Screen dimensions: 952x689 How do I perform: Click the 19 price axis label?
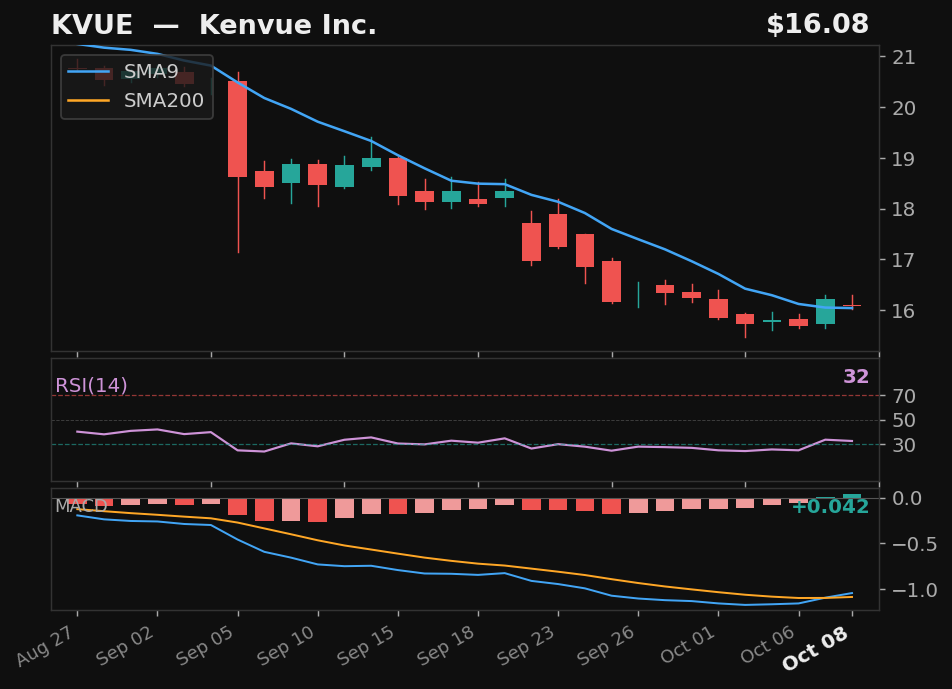click(903, 159)
